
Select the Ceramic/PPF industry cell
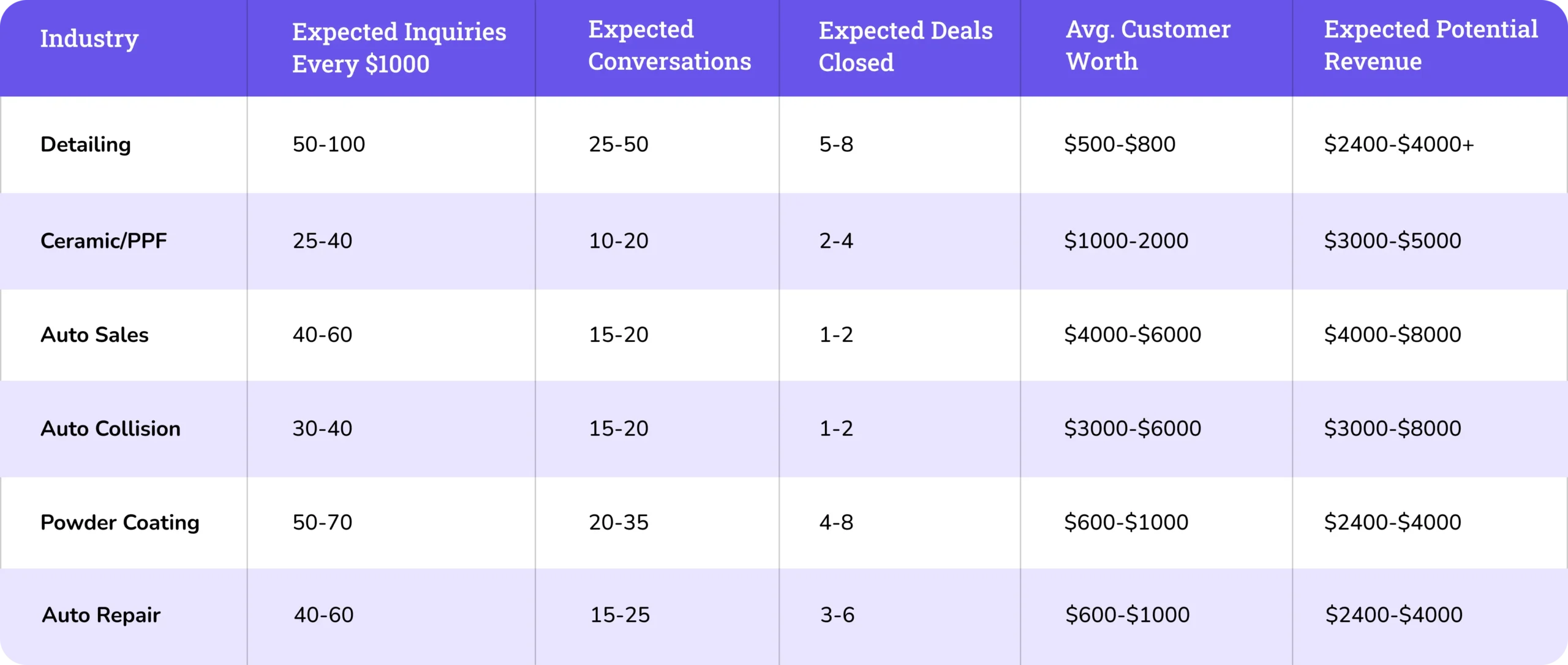coord(104,241)
